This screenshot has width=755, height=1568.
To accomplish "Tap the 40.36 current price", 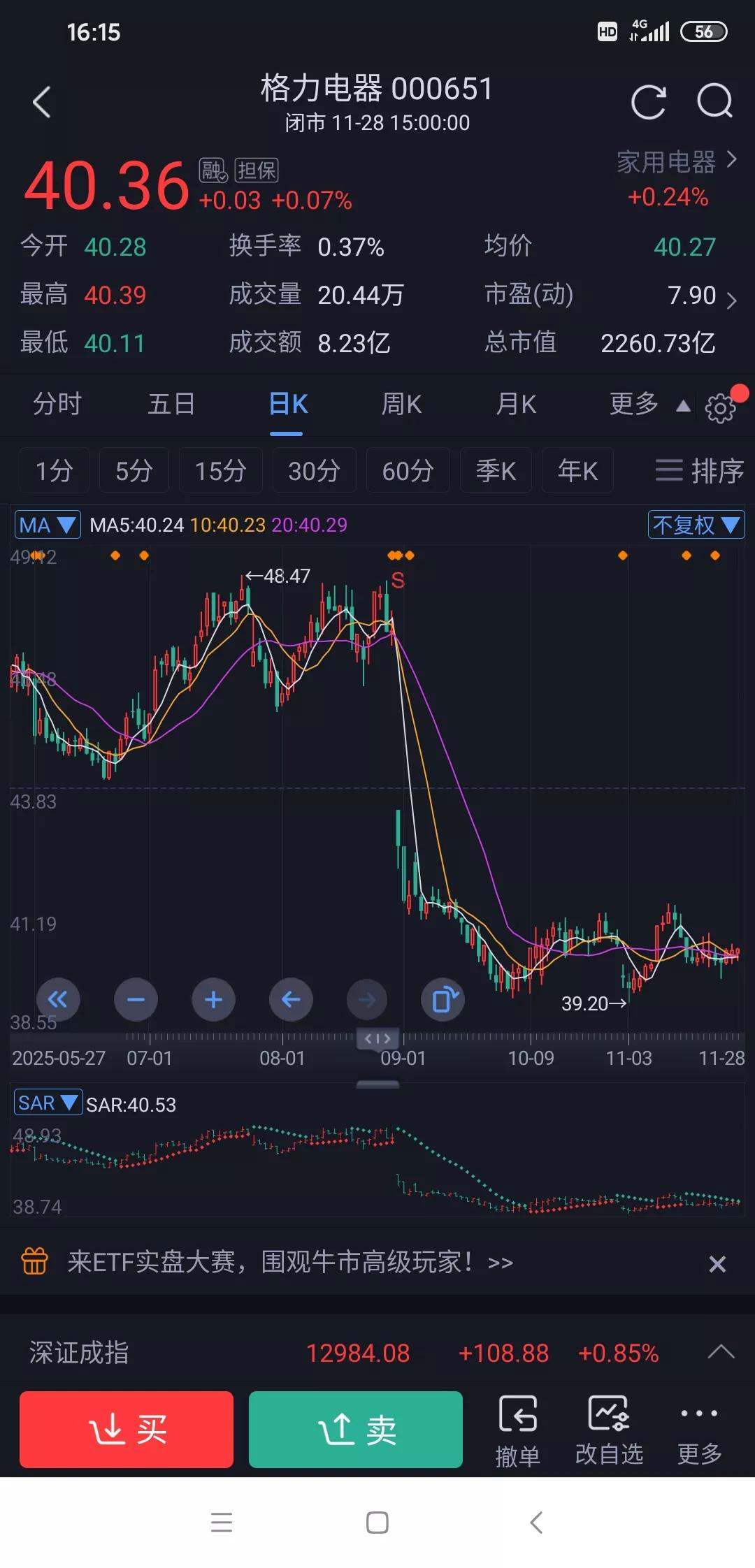I will point(107,186).
